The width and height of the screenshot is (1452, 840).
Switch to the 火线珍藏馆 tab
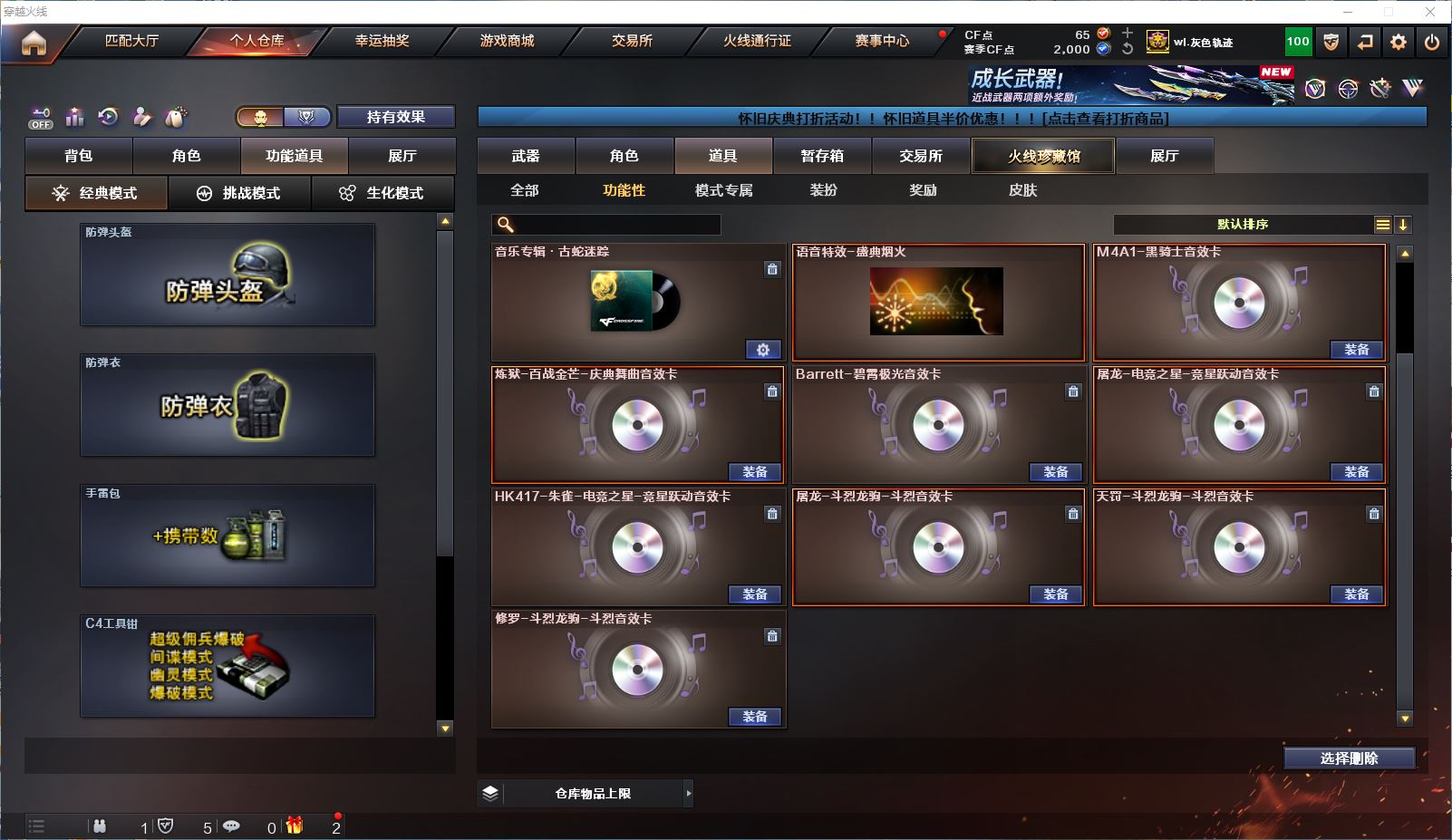tap(1043, 156)
